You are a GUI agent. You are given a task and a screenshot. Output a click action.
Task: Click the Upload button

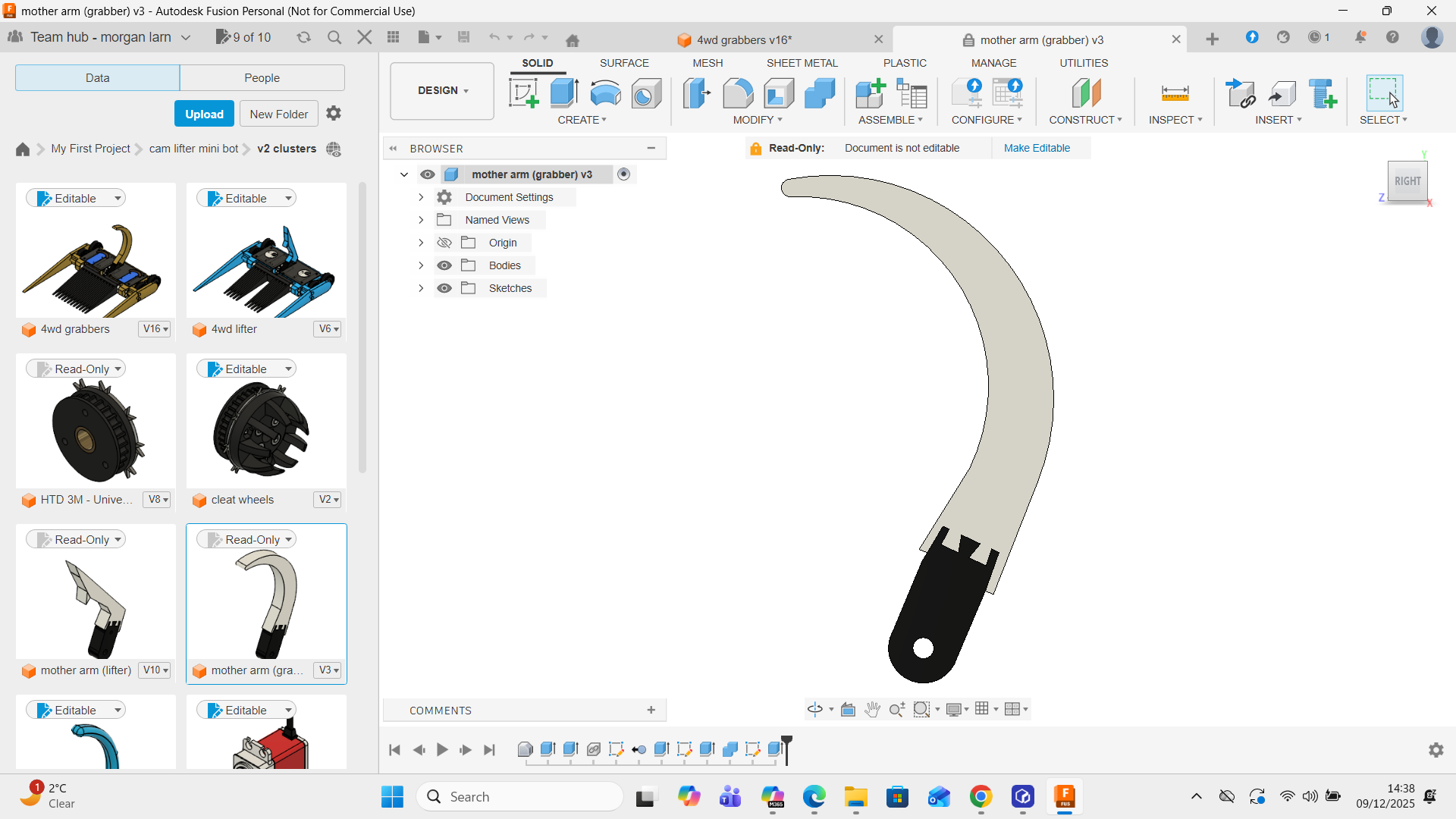[204, 114]
